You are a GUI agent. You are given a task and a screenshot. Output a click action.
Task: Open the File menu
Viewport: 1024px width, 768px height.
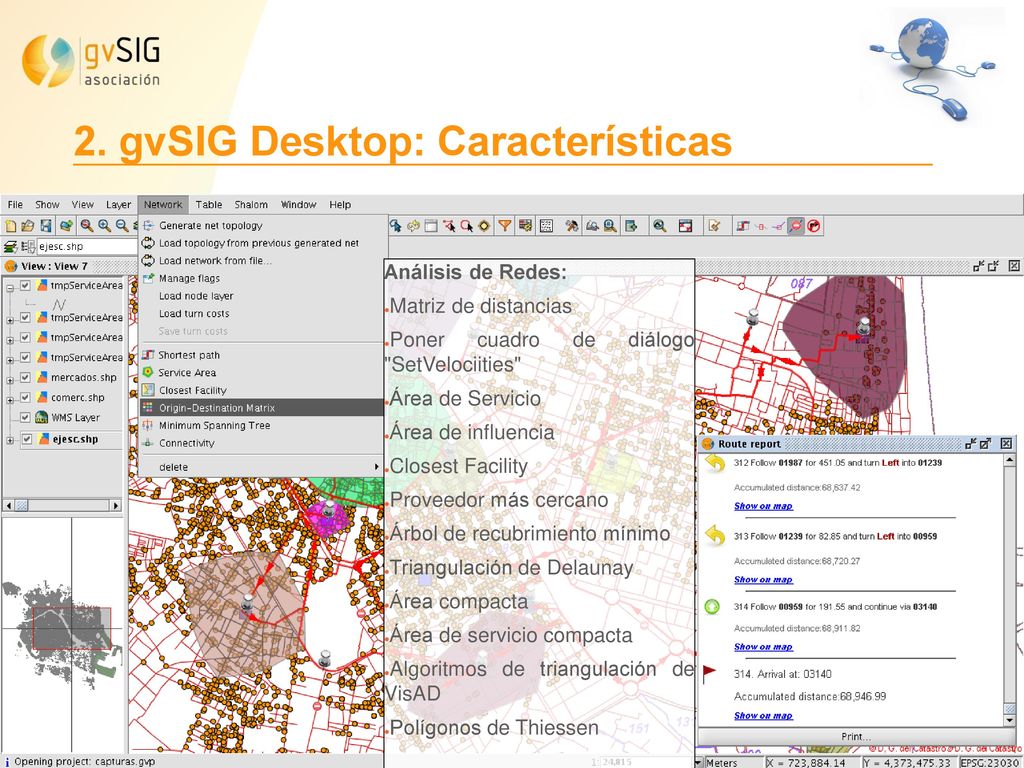click(15, 204)
